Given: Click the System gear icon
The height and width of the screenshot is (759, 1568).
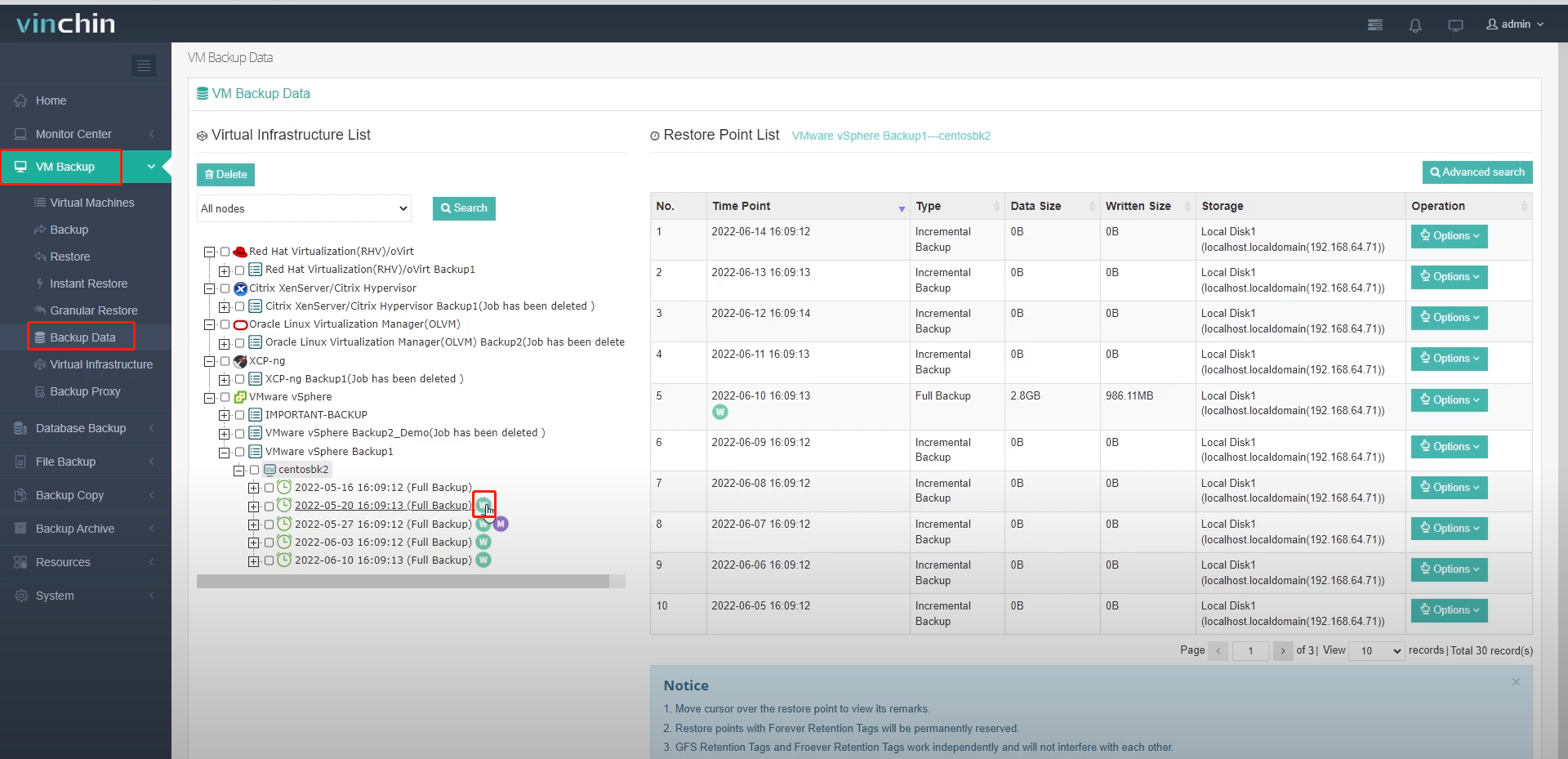Looking at the screenshot, I should click(x=21, y=596).
